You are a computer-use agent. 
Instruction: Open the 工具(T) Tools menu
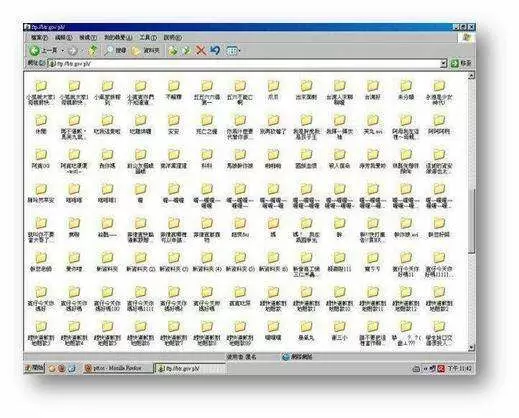[148, 37]
